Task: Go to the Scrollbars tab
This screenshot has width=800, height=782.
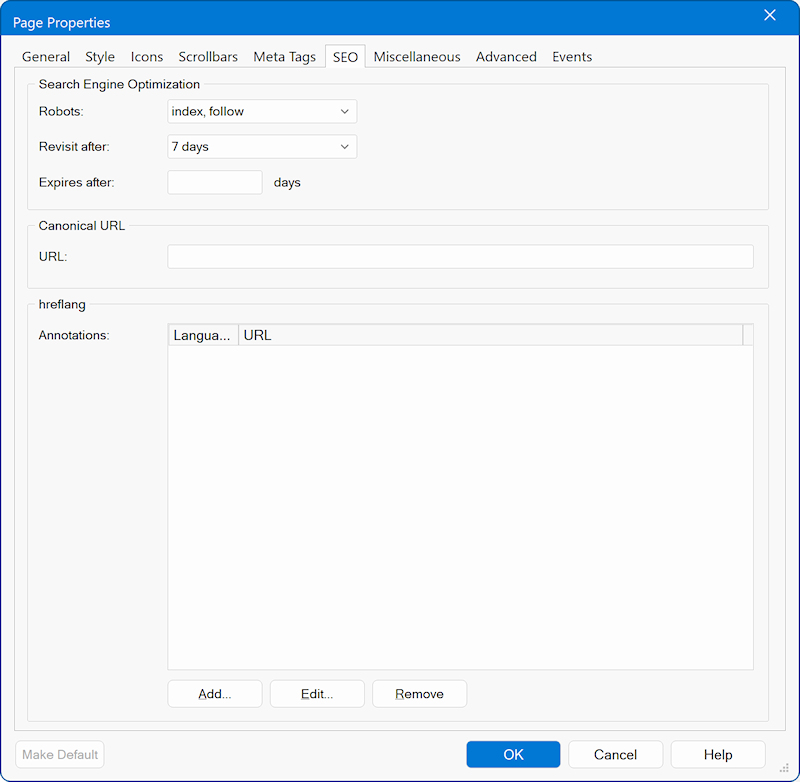Action: click(208, 57)
